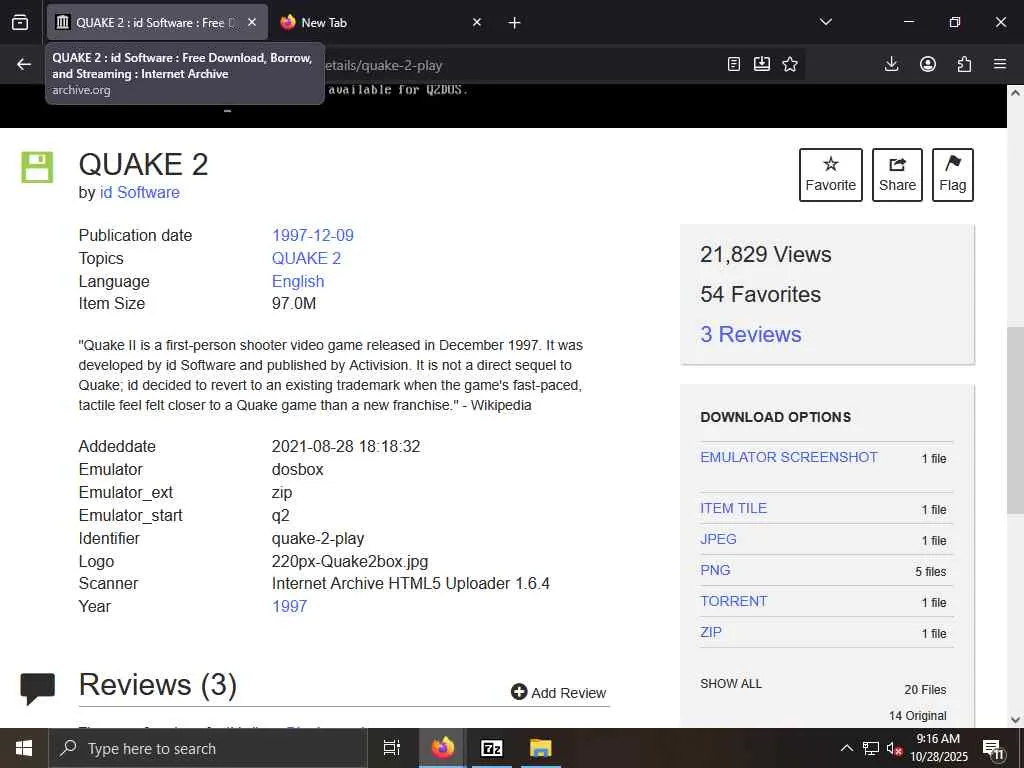1024x768 pixels.
Task: Open QUAKE 2 topic link
Action: 306,259
